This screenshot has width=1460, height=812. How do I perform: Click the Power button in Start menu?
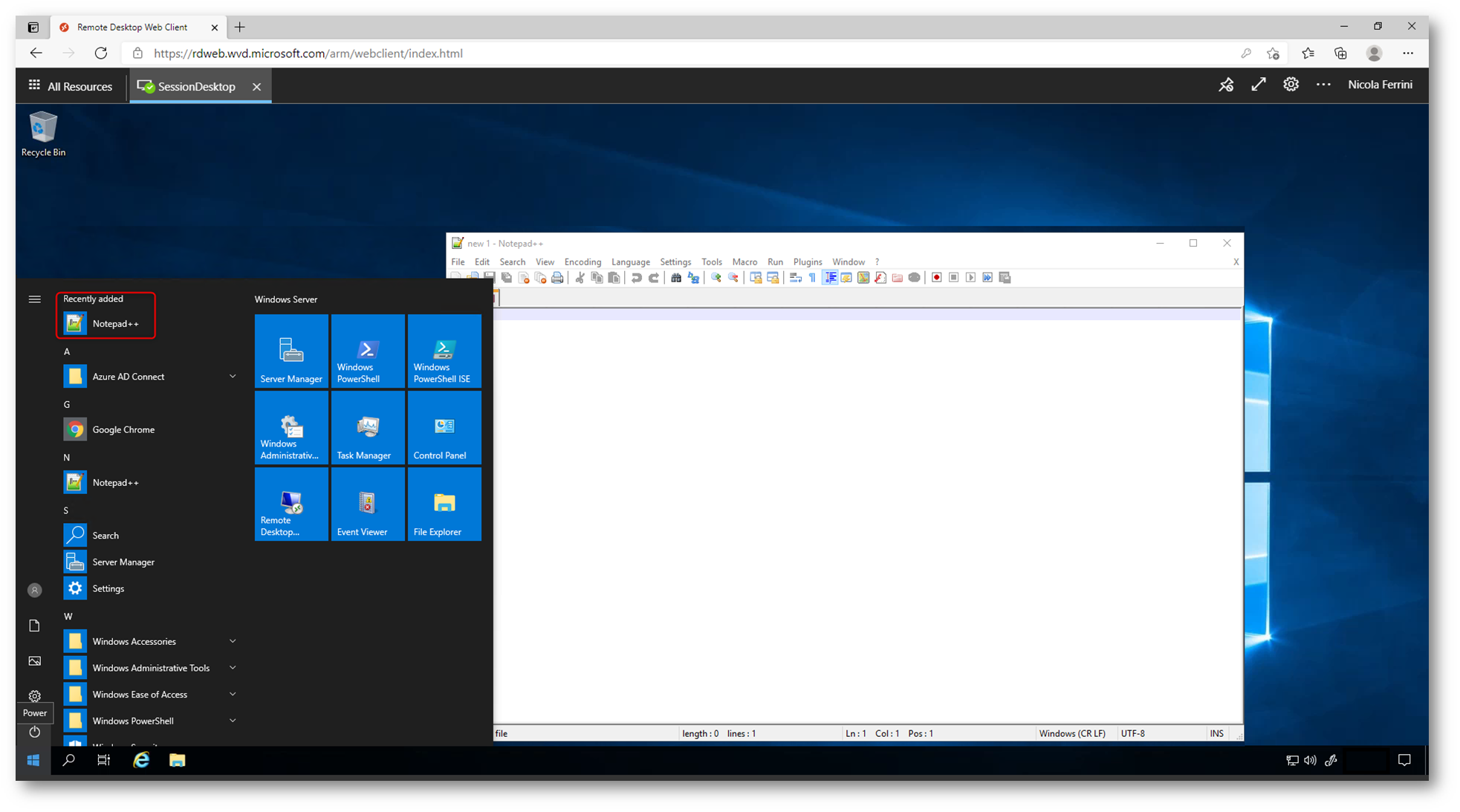34,732
